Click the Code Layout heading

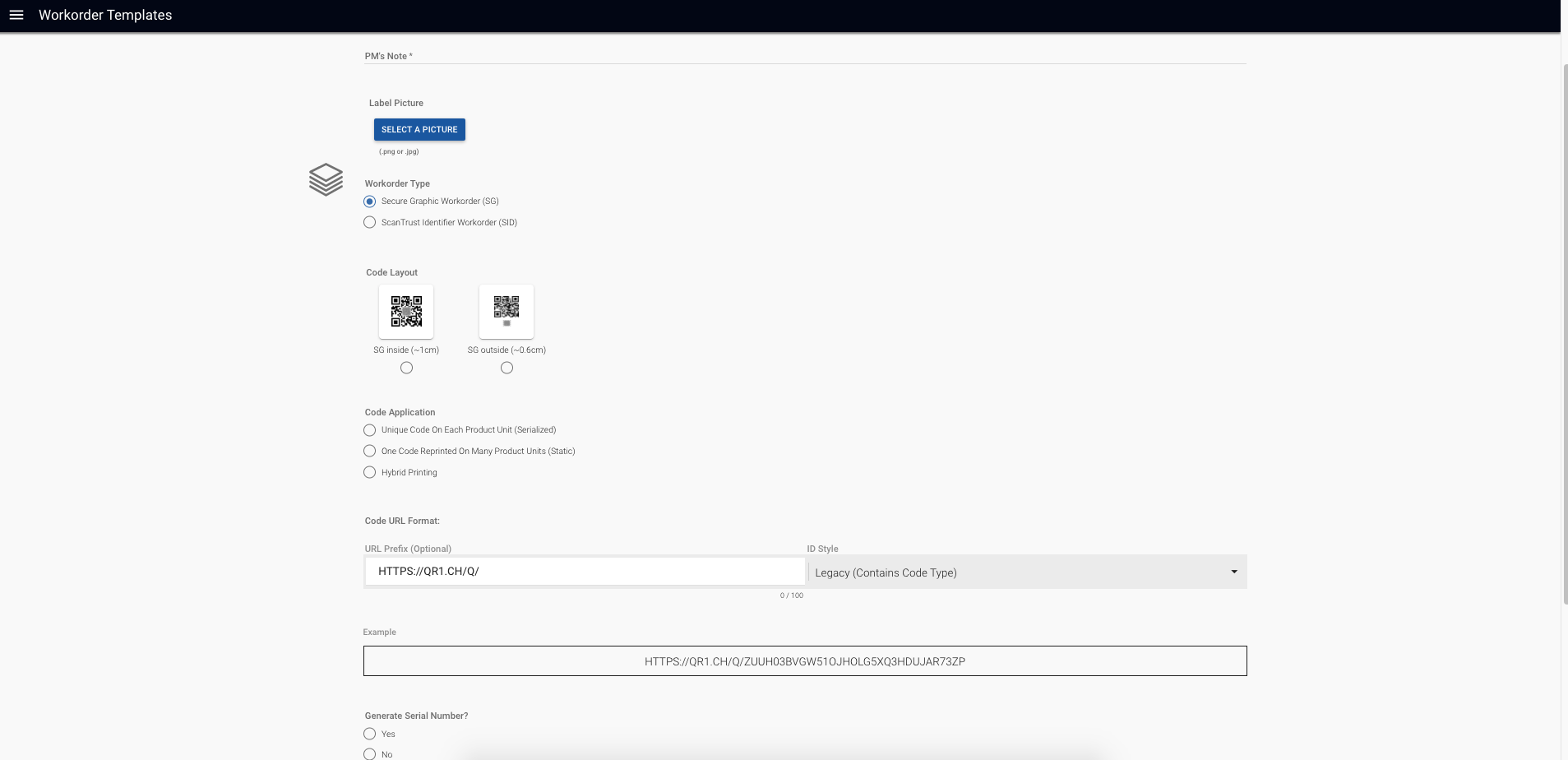click(391, 273)
